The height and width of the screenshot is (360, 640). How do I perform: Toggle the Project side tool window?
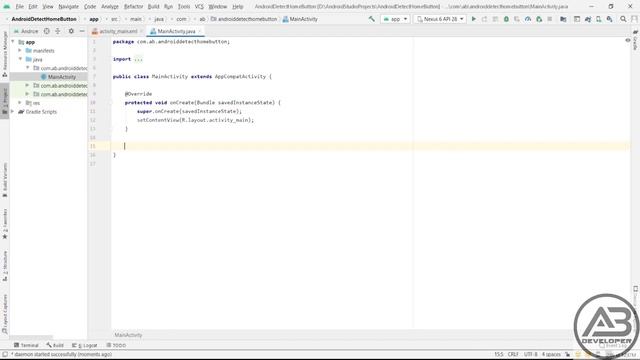coord(5,102)
